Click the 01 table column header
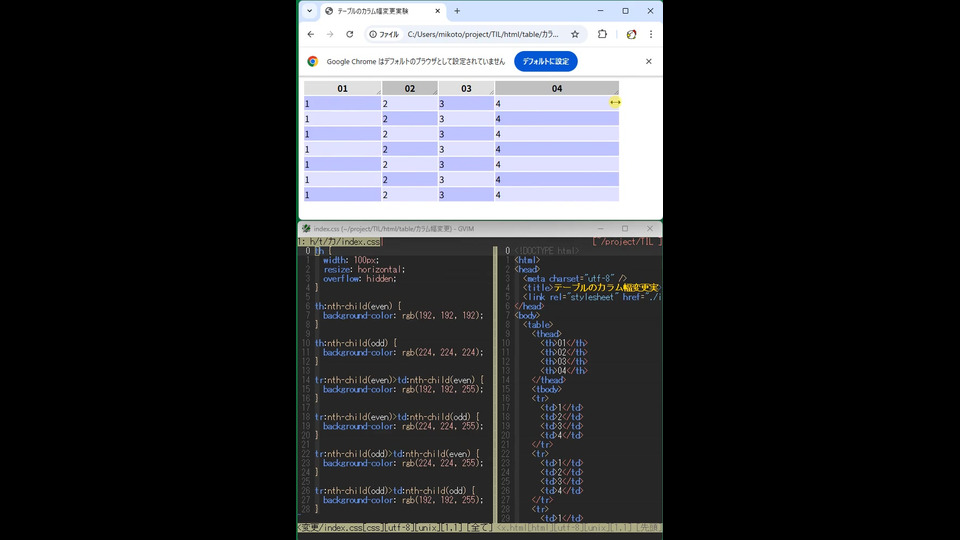The image size is (960, 540). (x=342, y=88)
